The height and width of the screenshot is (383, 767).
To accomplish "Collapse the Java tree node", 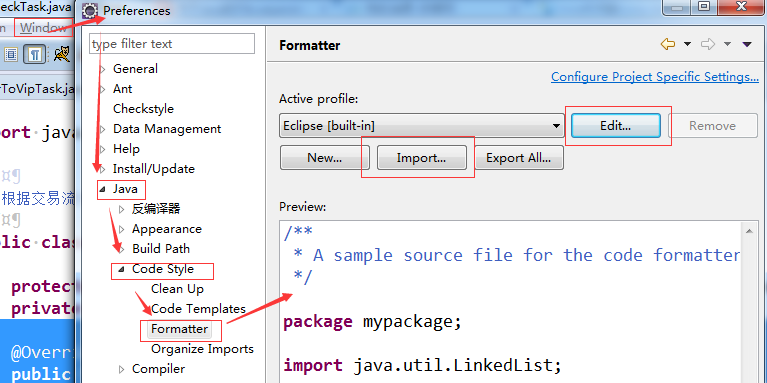I will 102,189.
